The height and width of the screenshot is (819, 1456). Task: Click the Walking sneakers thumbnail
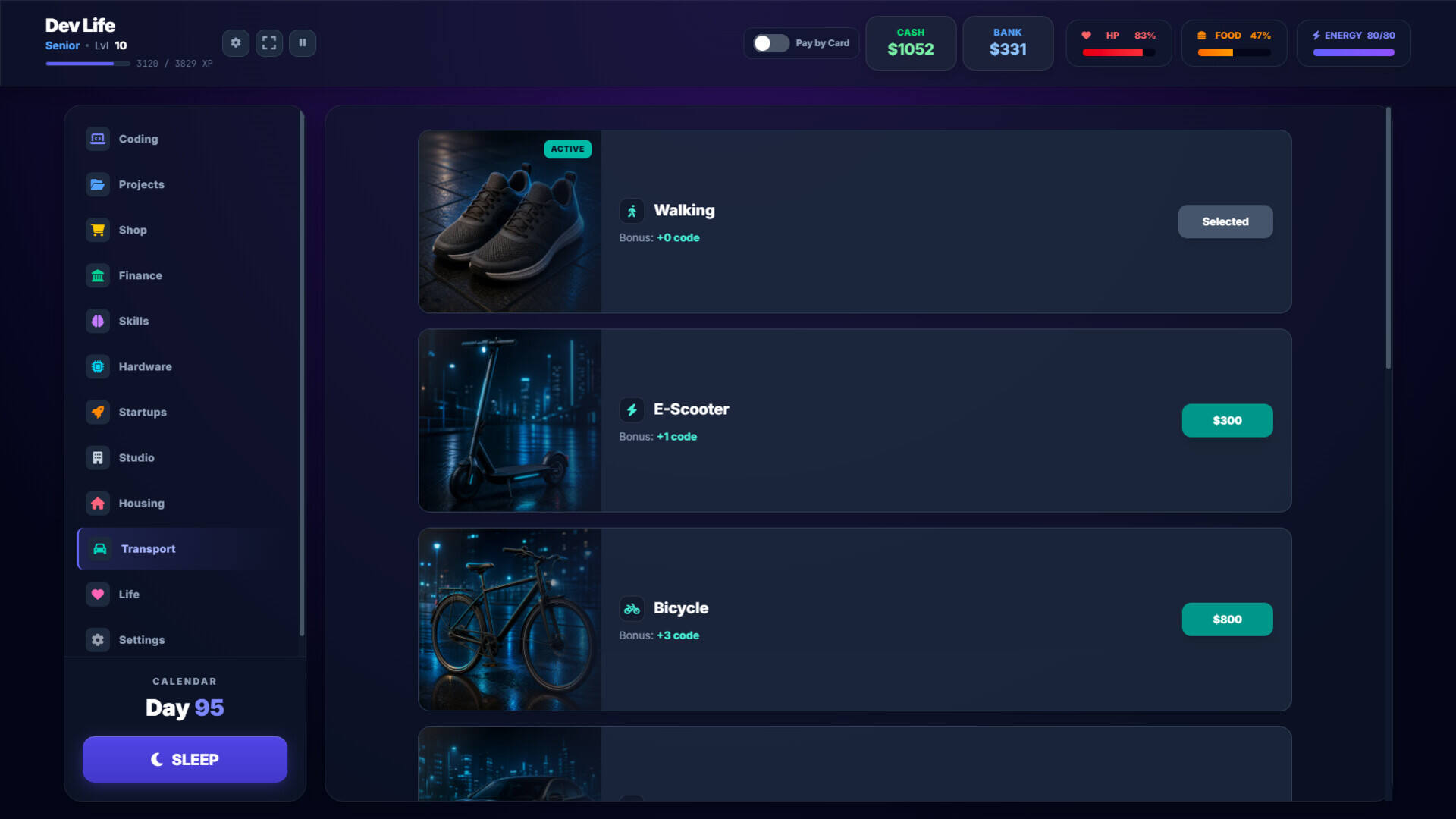pos(510,221)
